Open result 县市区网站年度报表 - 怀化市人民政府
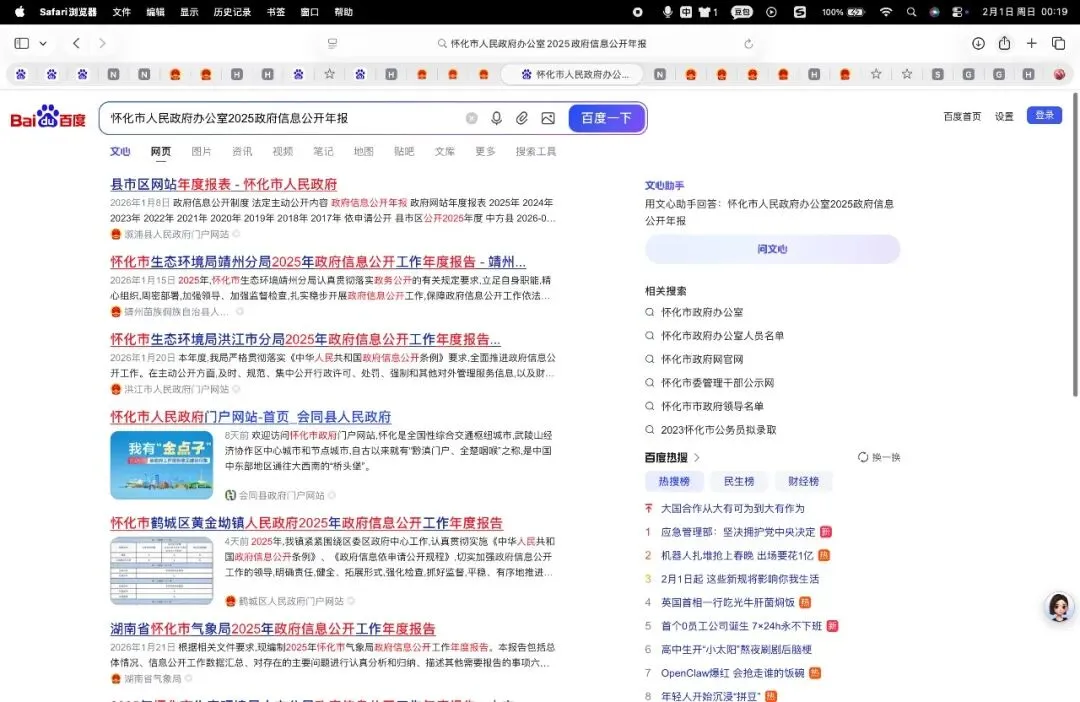 point(223,185)
